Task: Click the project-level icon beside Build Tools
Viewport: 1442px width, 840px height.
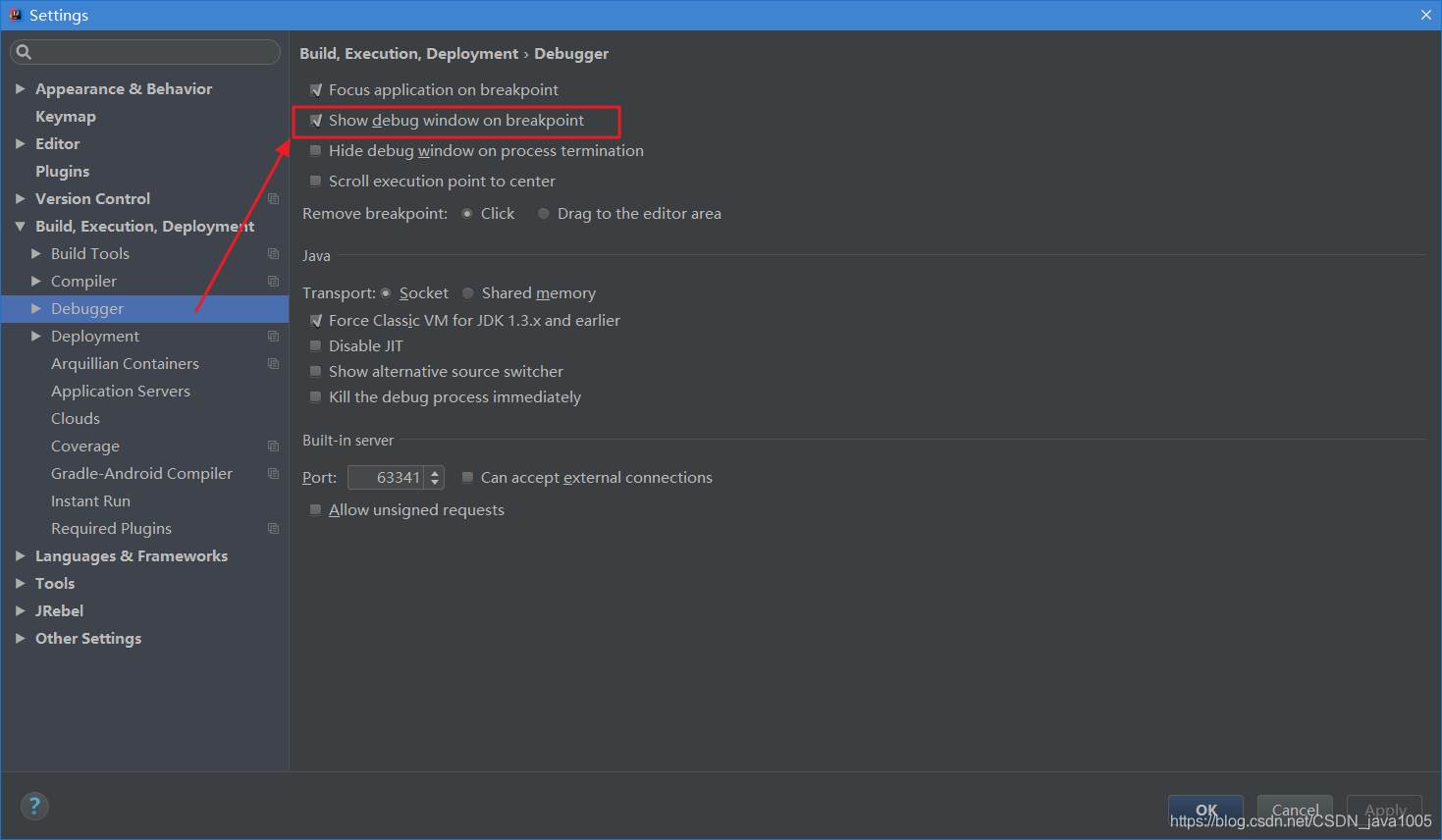Action: [x=273, y=254]
